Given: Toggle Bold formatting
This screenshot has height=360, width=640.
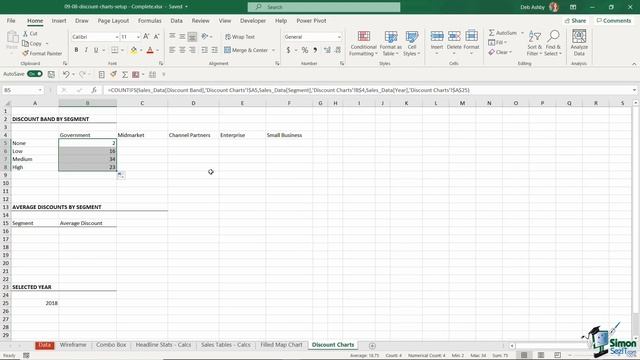Looking at the screenshot, I should coord(76,50).
